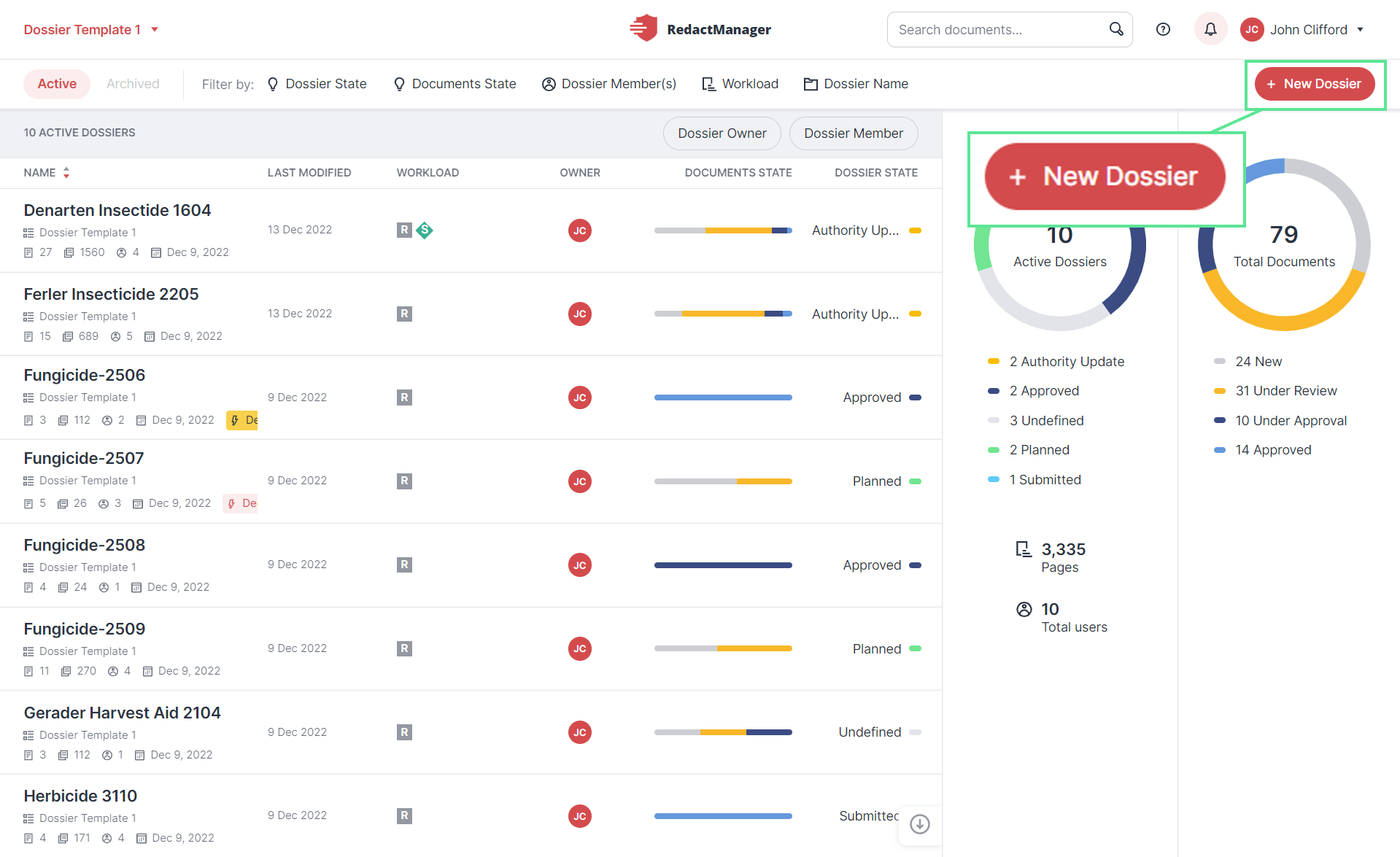Click the Total Documents donut chart

coord(1284,246)
